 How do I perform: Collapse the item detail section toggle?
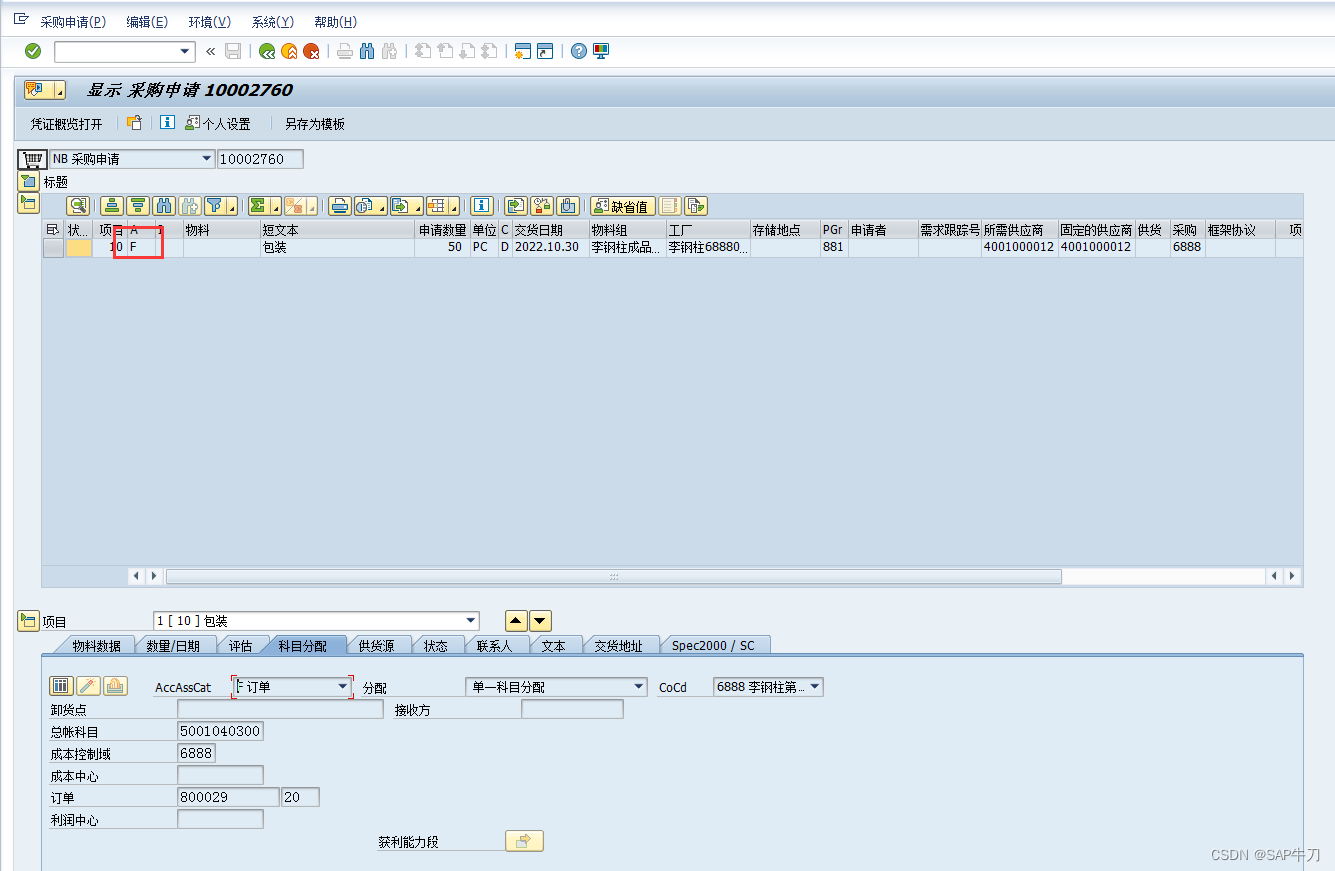tap(28, 621)
